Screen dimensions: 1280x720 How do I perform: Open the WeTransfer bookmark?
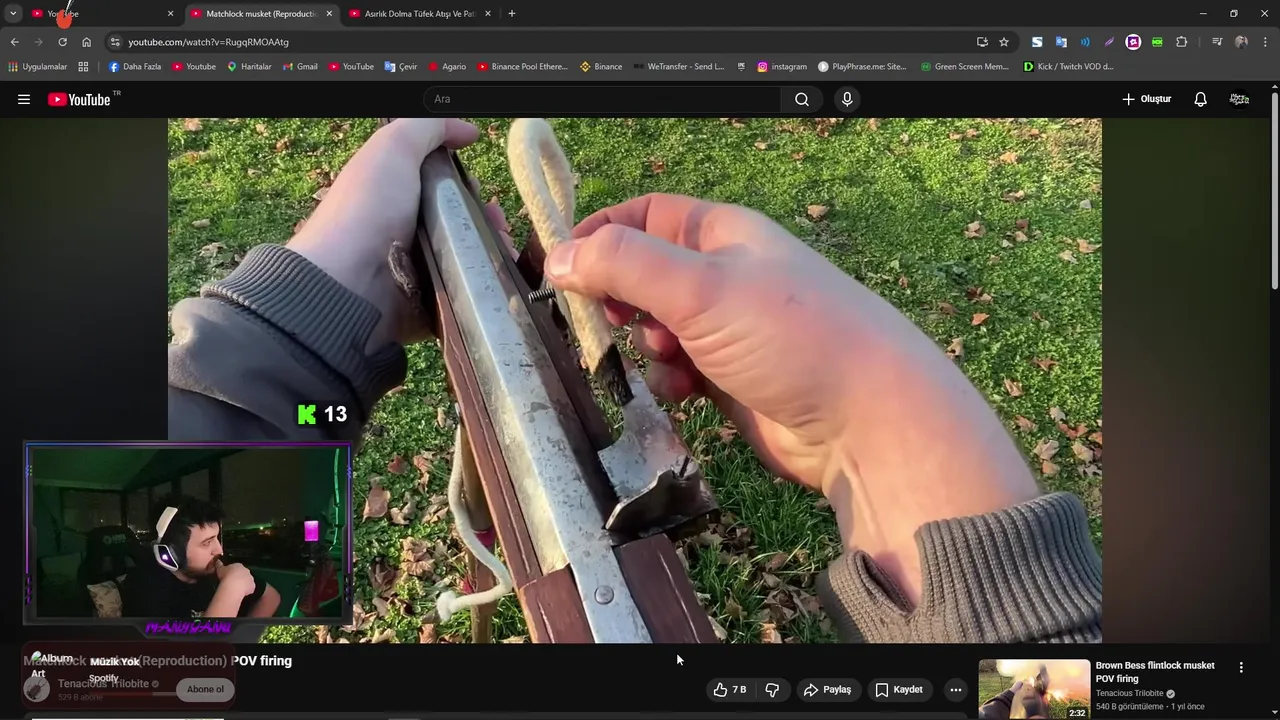coord(678,67)
